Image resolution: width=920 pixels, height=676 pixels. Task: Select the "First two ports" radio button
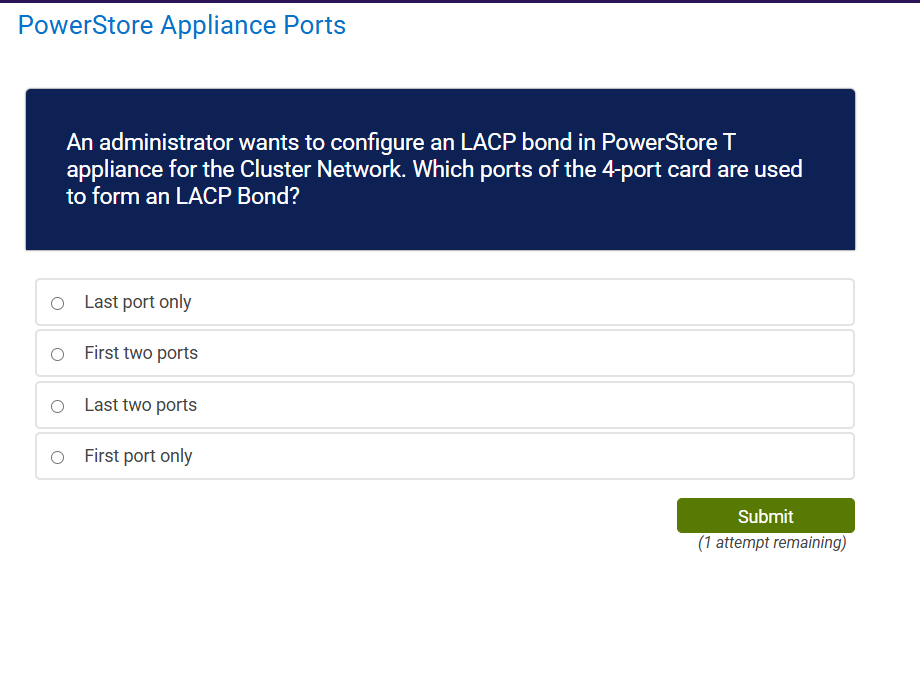57,353
